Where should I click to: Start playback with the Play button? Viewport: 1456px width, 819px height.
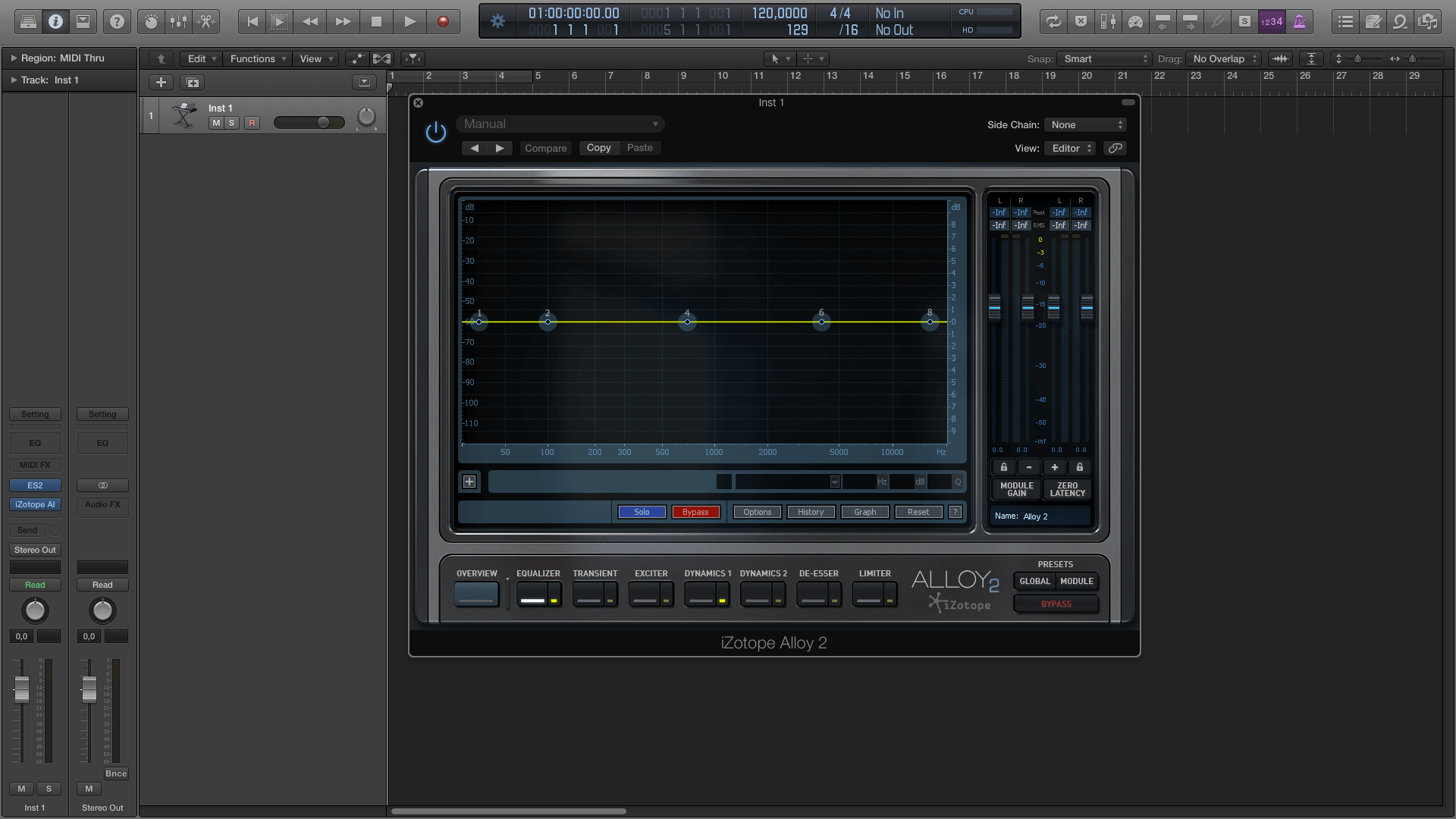(409, 22)
